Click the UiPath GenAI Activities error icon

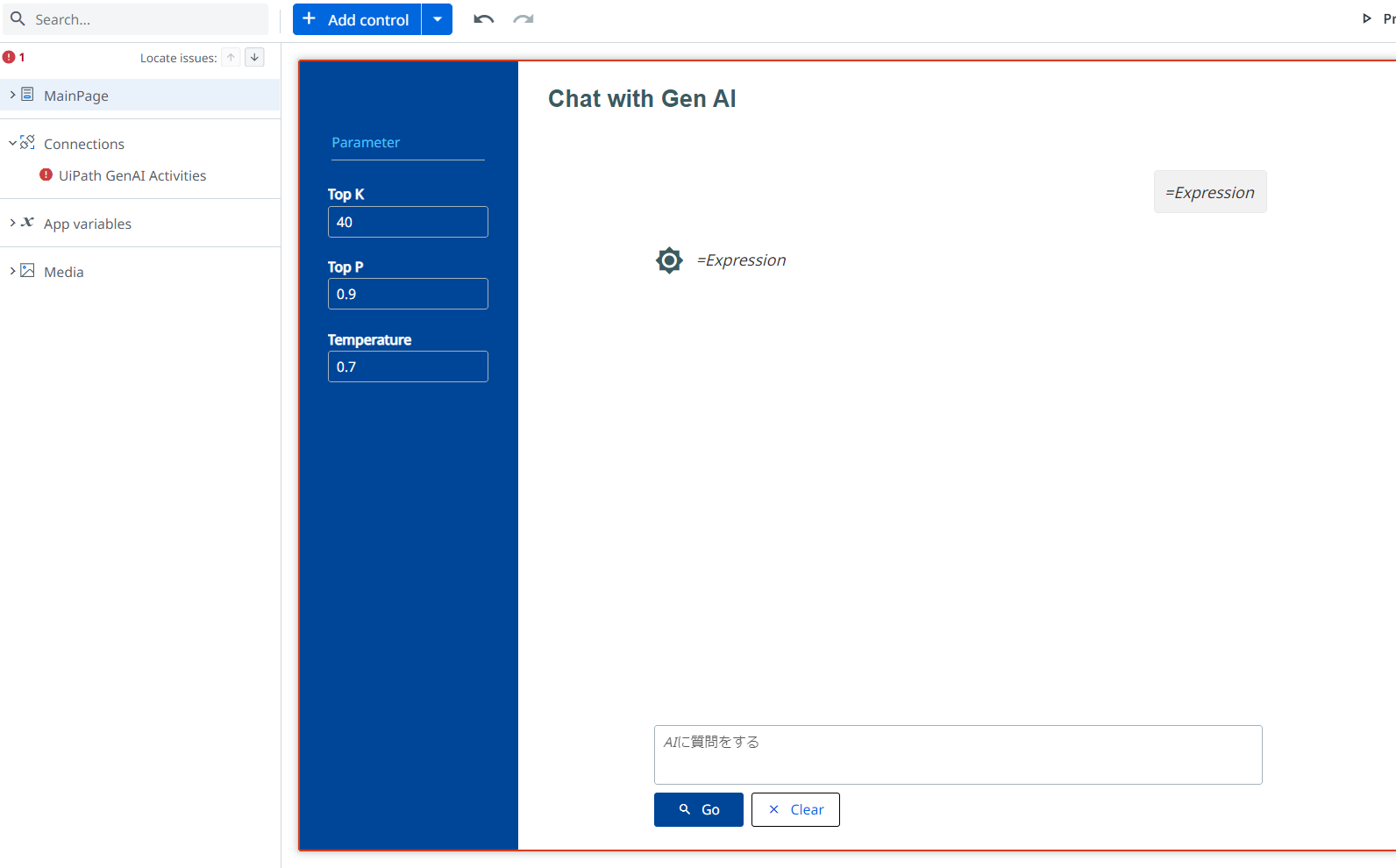point(46,174)
